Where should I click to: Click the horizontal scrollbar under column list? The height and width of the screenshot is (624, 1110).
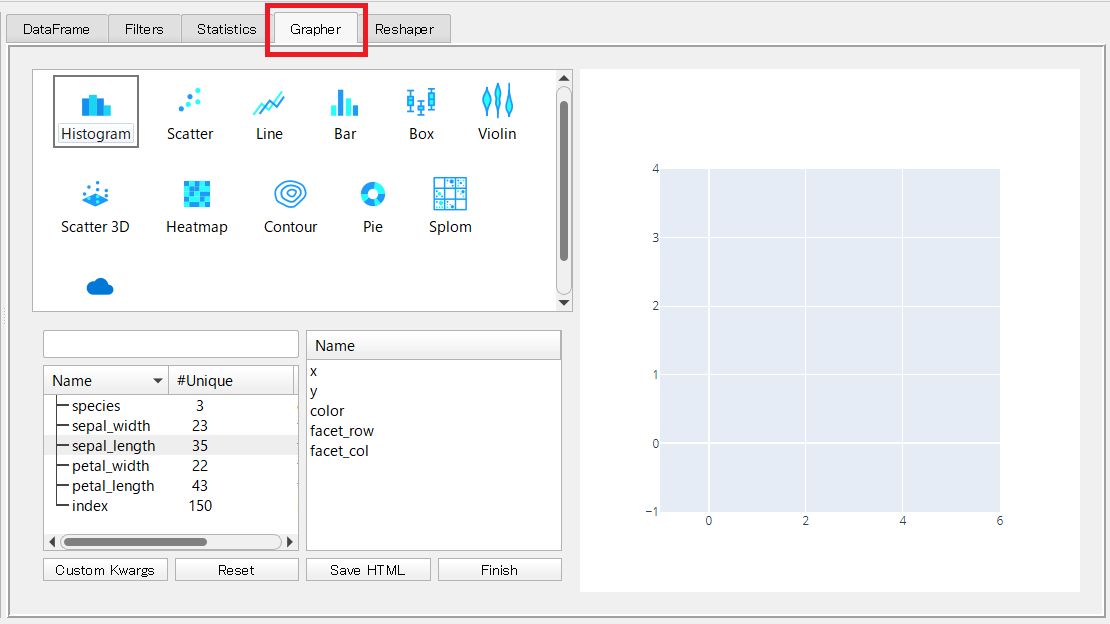tap(135, 542)
